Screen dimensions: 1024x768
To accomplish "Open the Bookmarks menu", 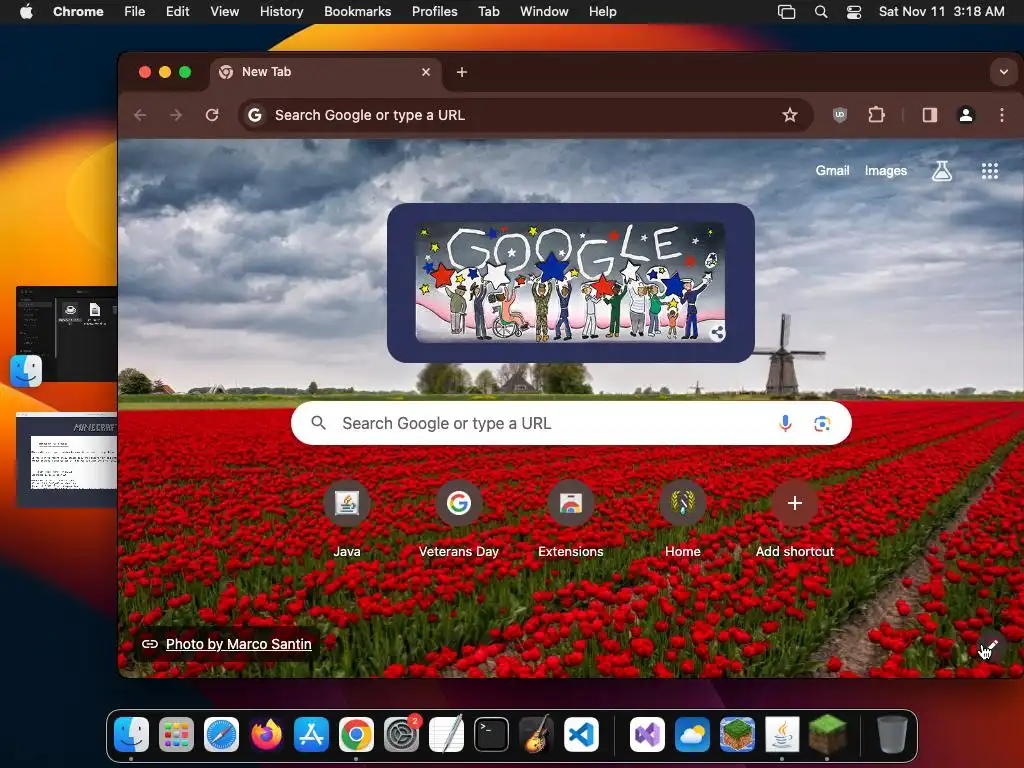I will (358, 12).
